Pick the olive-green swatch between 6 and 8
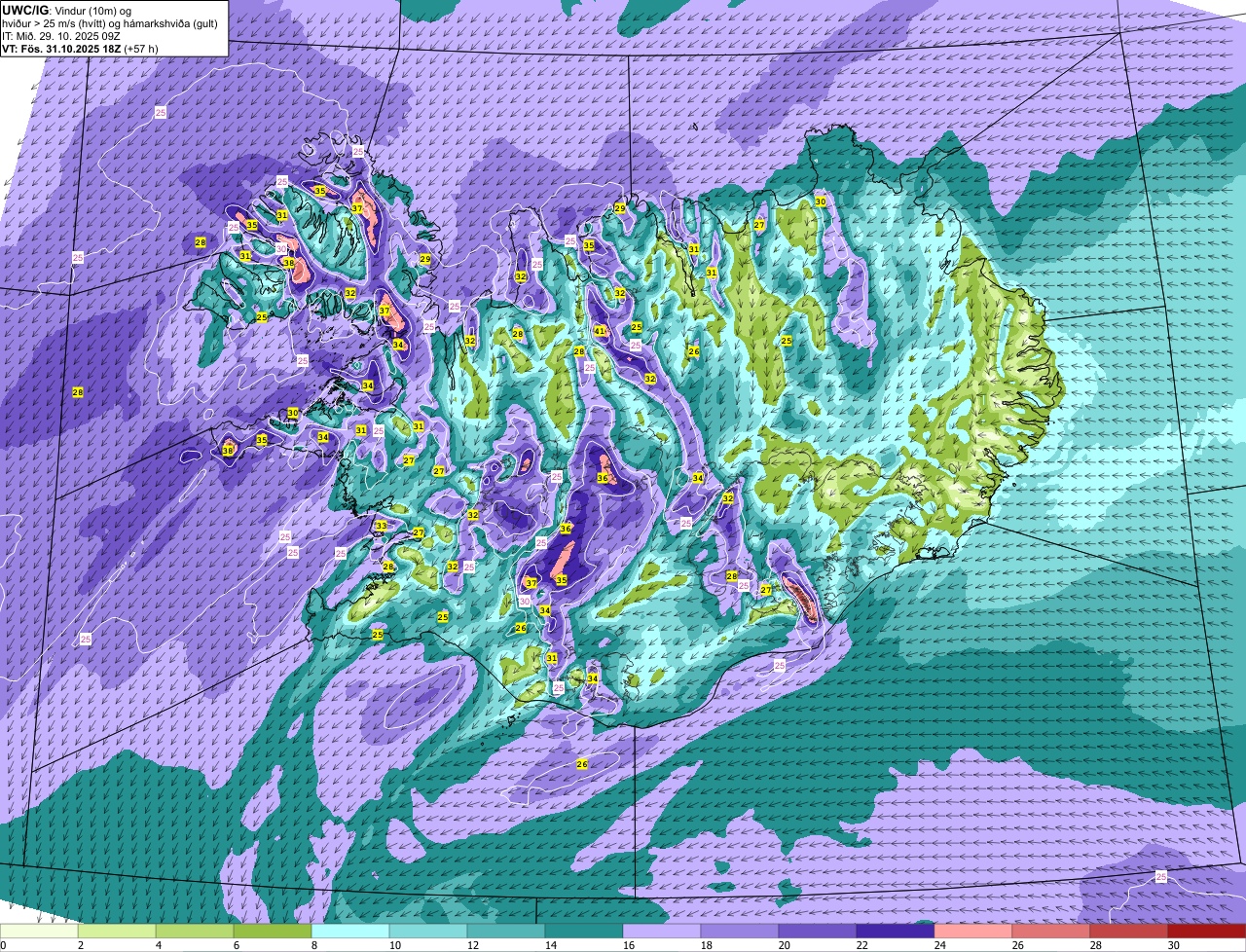This screenshot has width=1246, height=952. (x=273, y=932)
